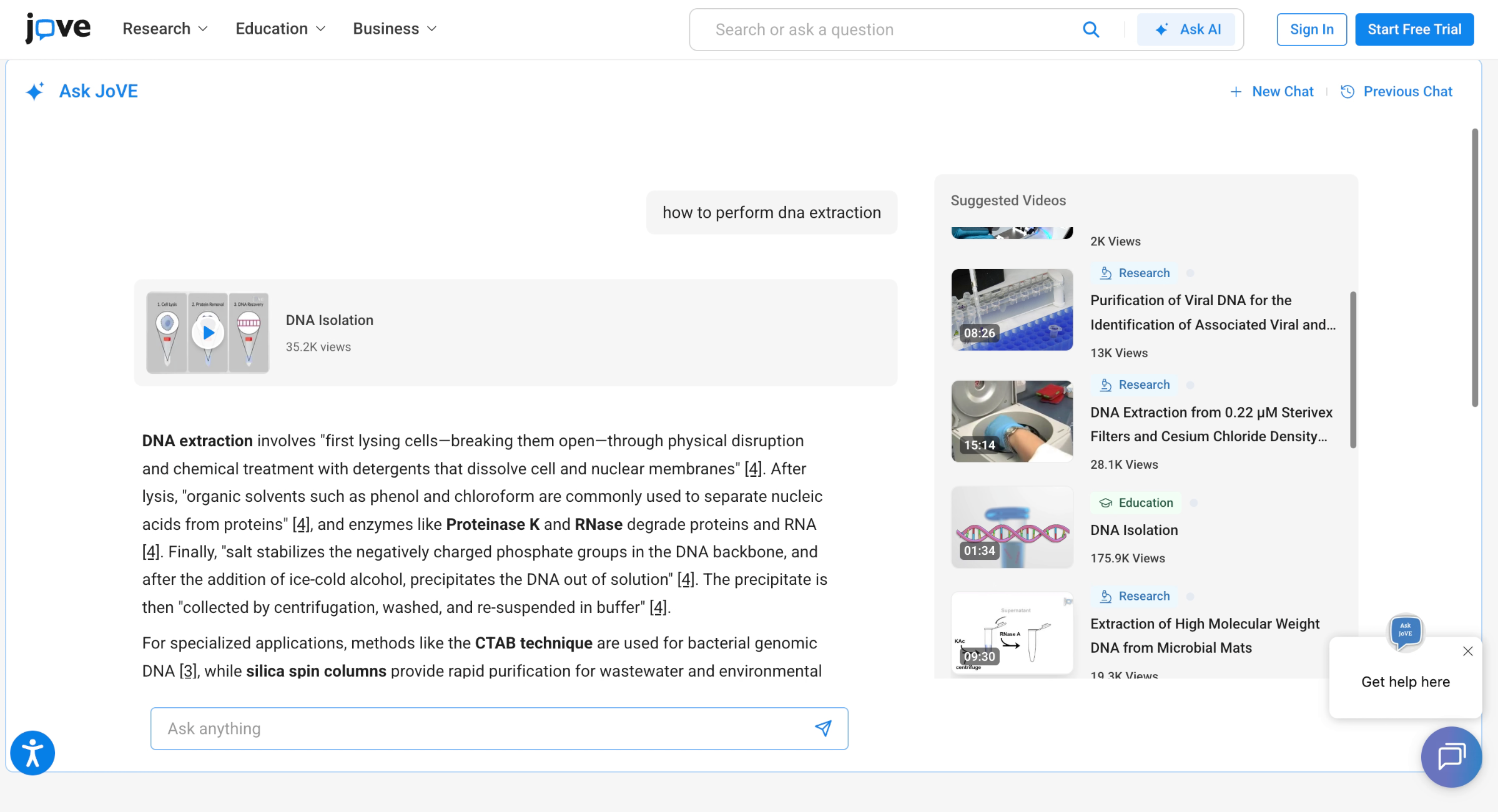The width and height of the screenshot is (1498, 812).
Task: Open DNA Extraction from Sterivex Filters title
Action: tap(1211, 424)
